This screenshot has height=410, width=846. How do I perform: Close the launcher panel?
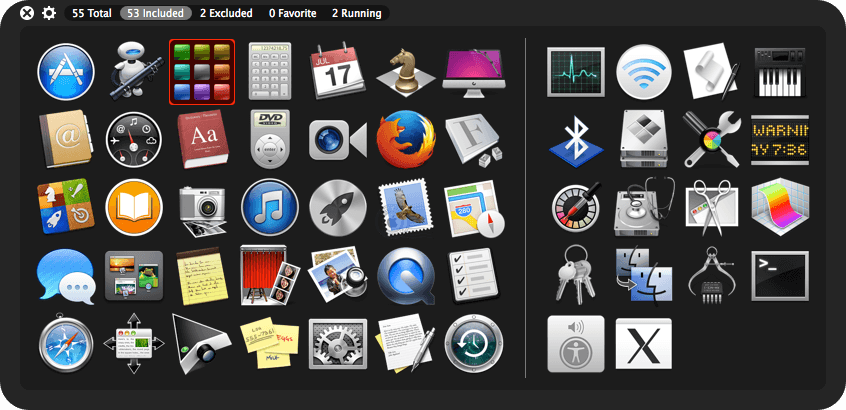[x=27, y=13]
